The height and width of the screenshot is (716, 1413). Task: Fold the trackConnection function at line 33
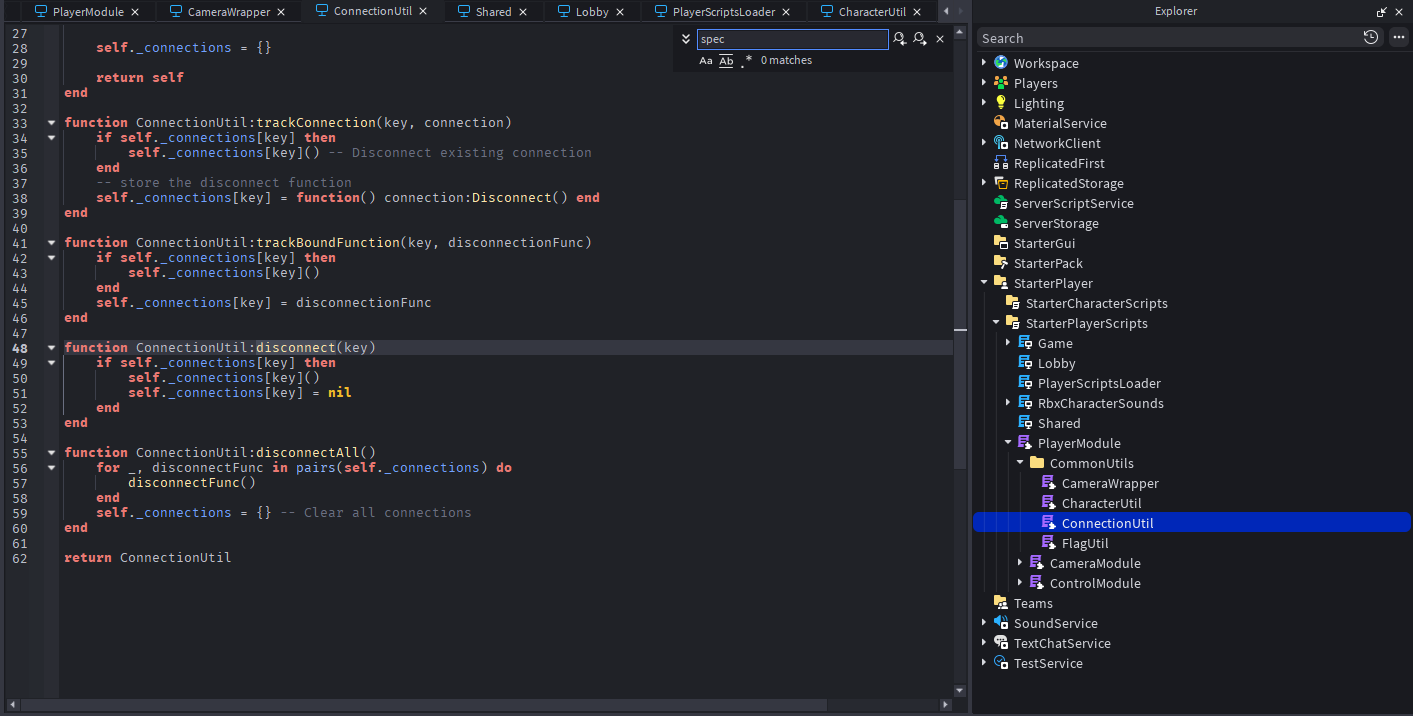pyautogui.click(x=51, y=122)
